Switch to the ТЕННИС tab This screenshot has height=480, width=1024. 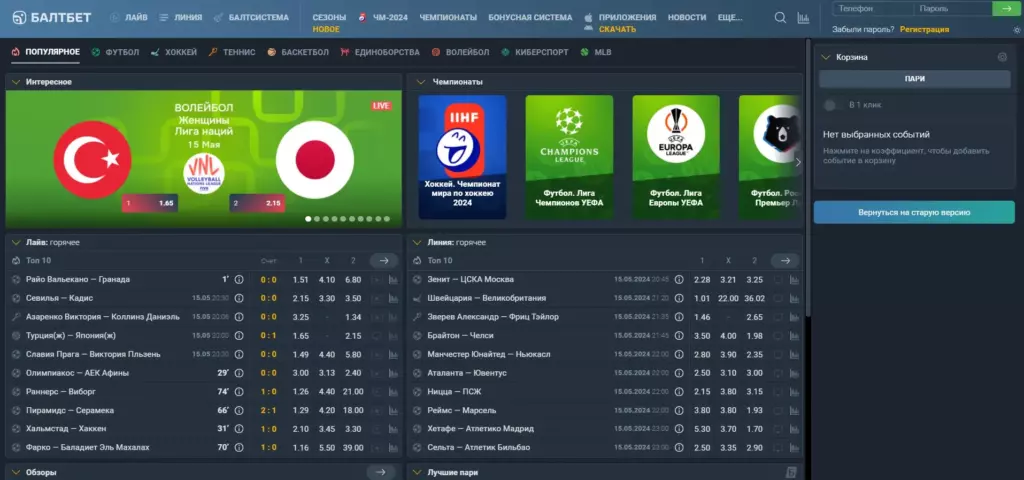pos(232,52)
